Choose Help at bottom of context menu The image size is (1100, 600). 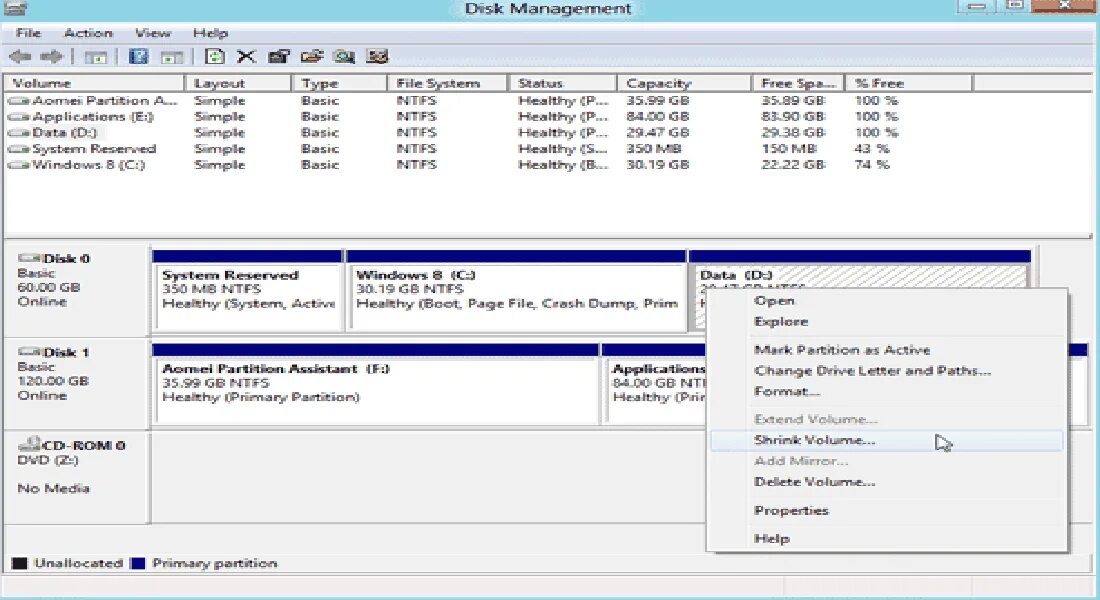(x=772, y=538)
